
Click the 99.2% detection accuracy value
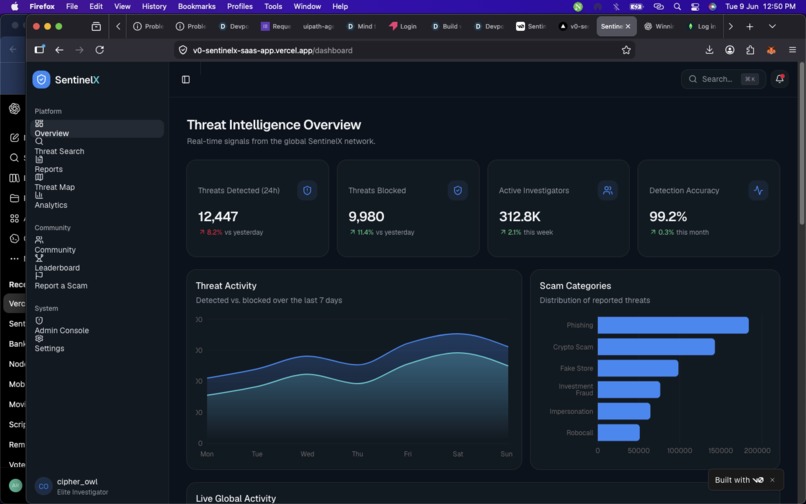click(668, 217)
